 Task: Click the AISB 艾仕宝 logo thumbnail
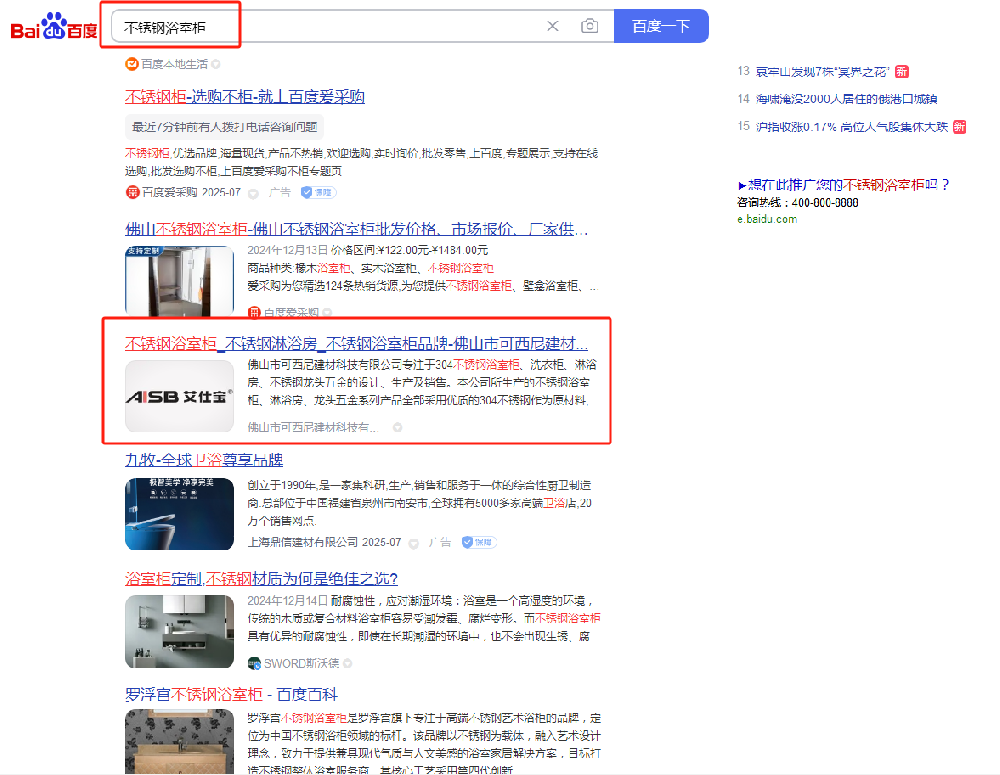point(179,396)
